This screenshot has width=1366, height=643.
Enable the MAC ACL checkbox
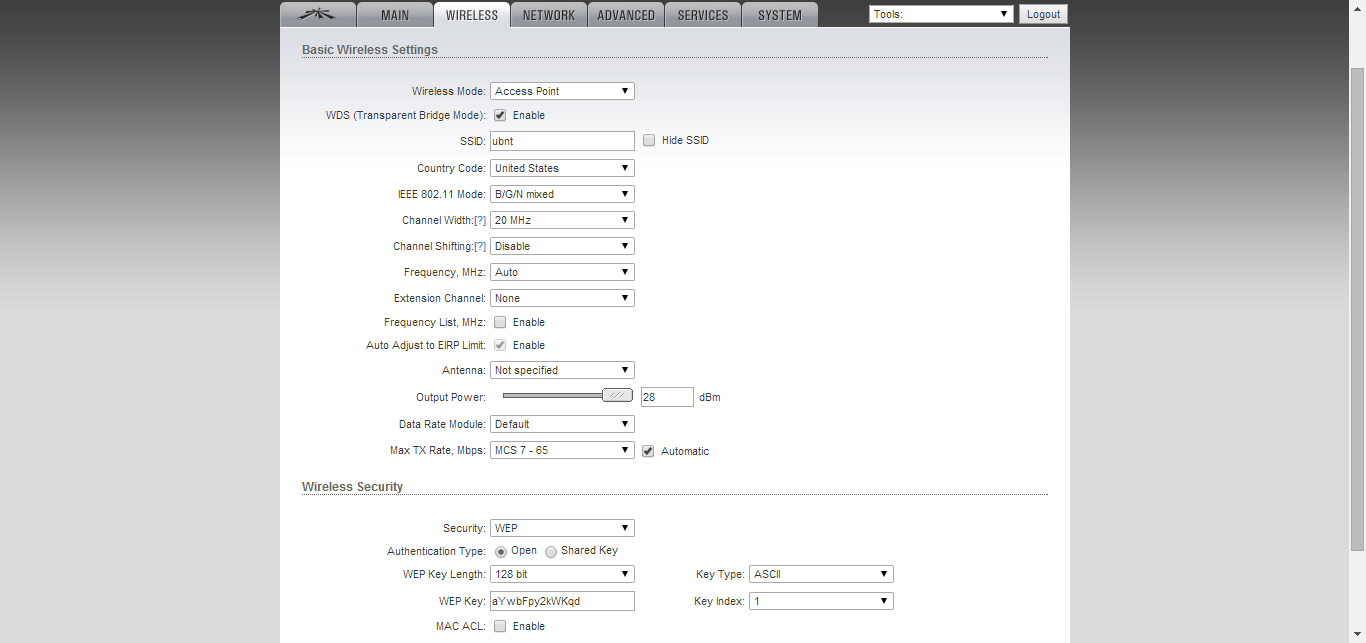click(x=500, y=626)
